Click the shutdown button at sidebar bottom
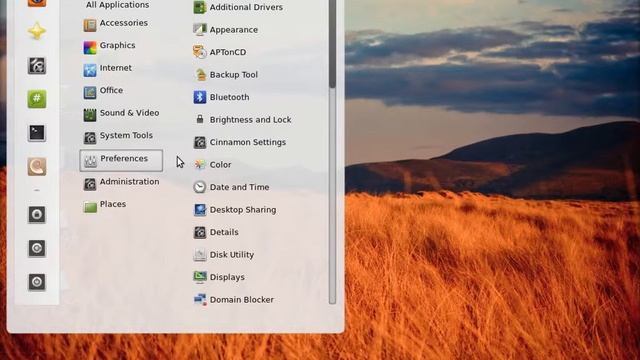This screenshot has height=360, width=640. (37, 282)
